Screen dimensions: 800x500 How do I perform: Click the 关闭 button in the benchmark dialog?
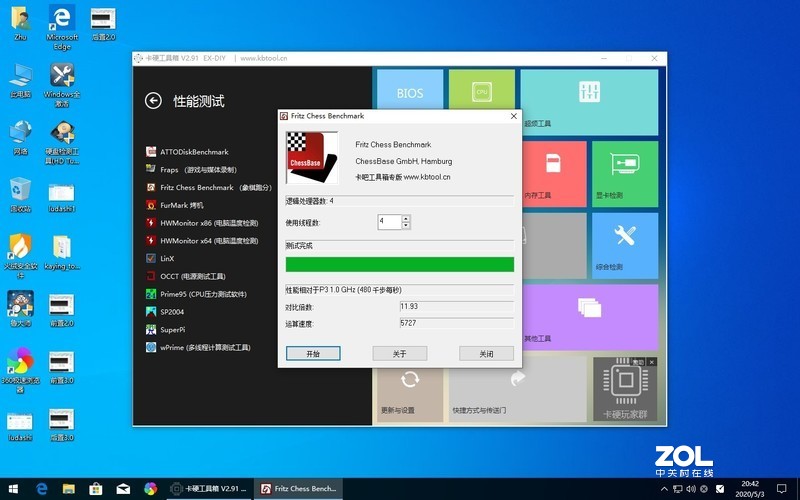(486, 354)
